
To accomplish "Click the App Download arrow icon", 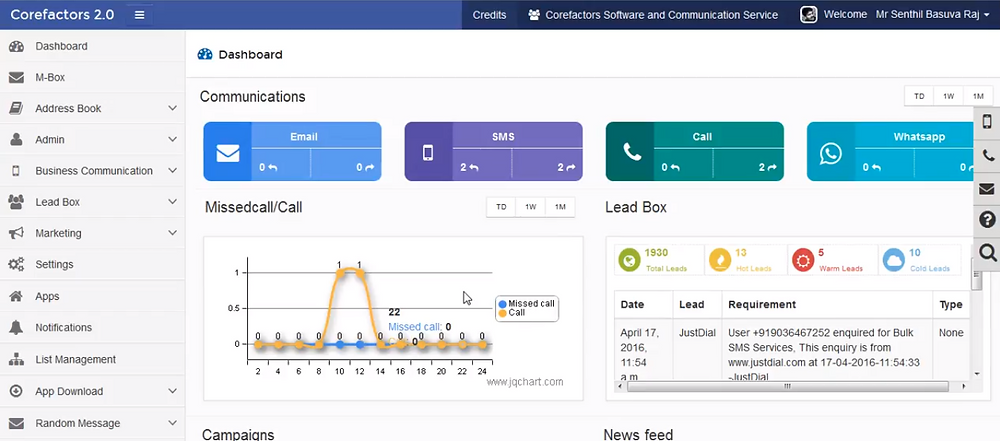I will [x=16, y=391].
